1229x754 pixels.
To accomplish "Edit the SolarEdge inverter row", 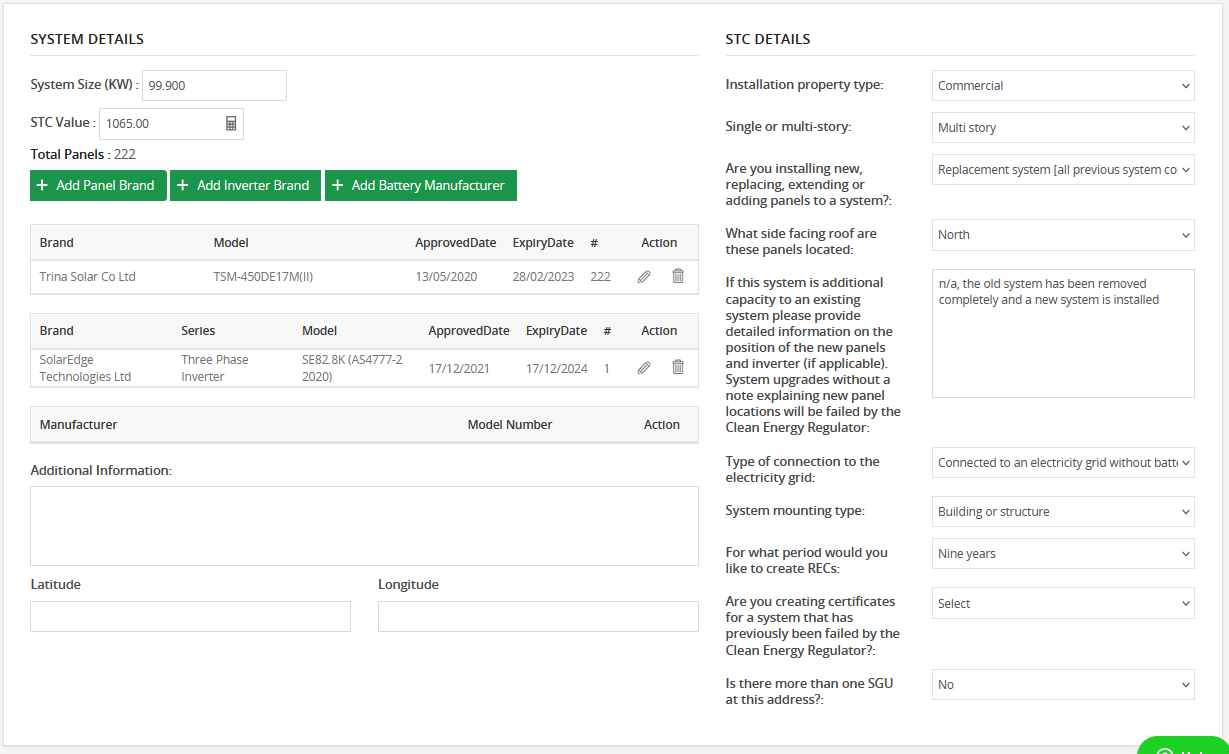I will [x=644, y=368].
